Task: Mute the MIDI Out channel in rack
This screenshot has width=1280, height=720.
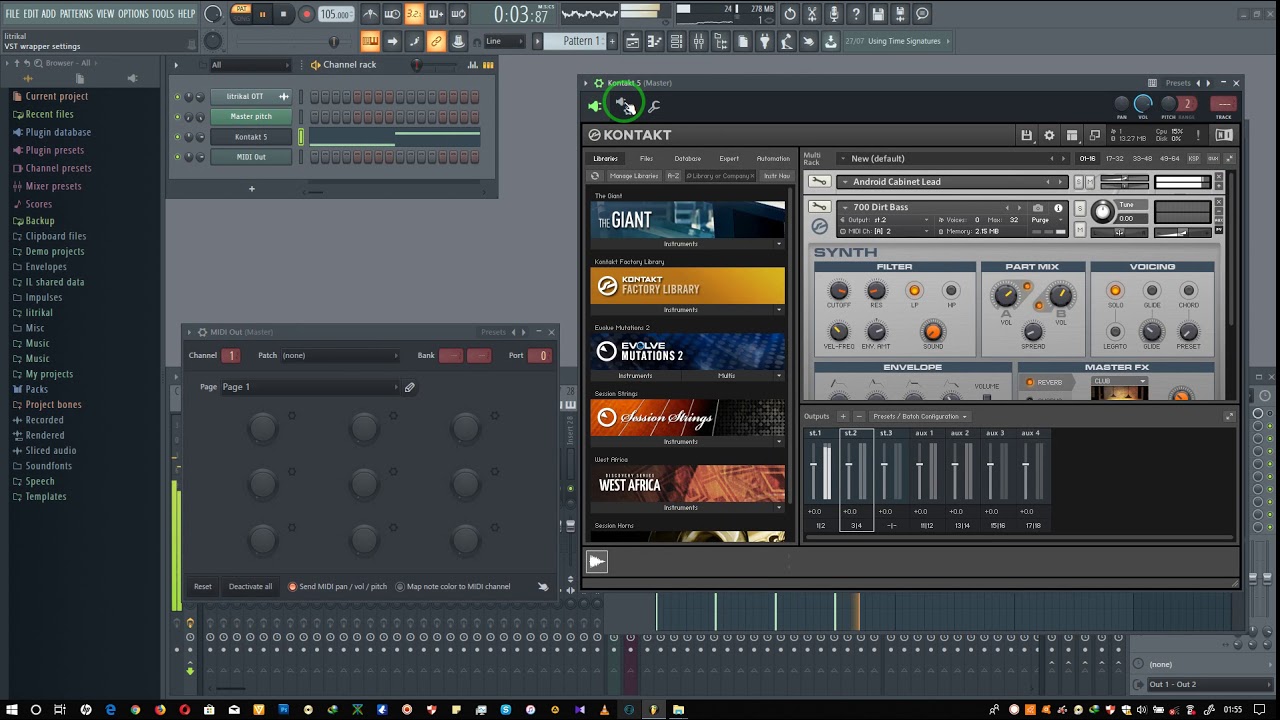Action: [178, 157]
